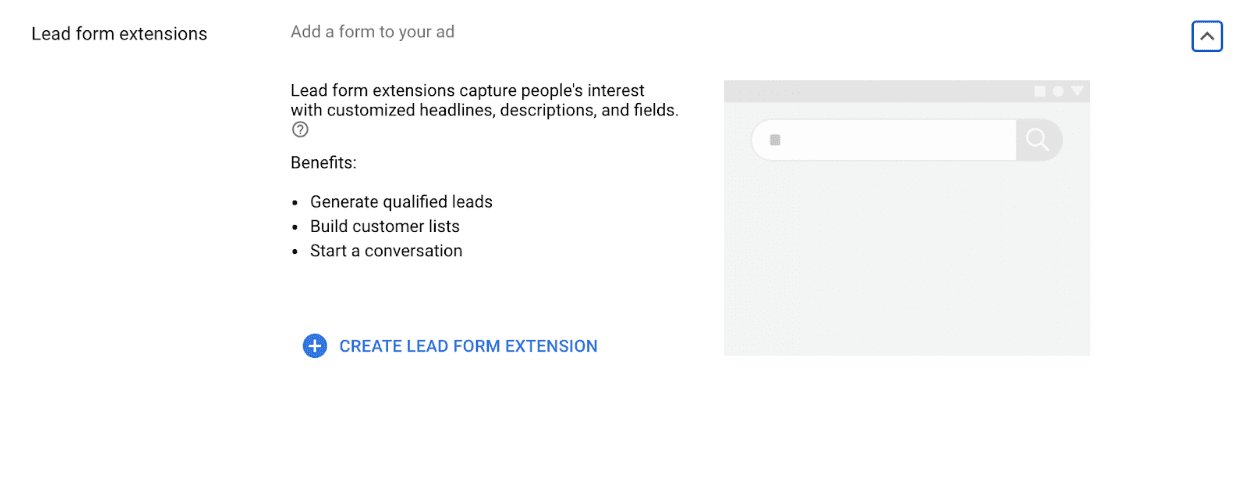This screenshot has height=488, width=1242.
Task: Click circle icon in preview title bar
Action: [x=1058, y=91]
